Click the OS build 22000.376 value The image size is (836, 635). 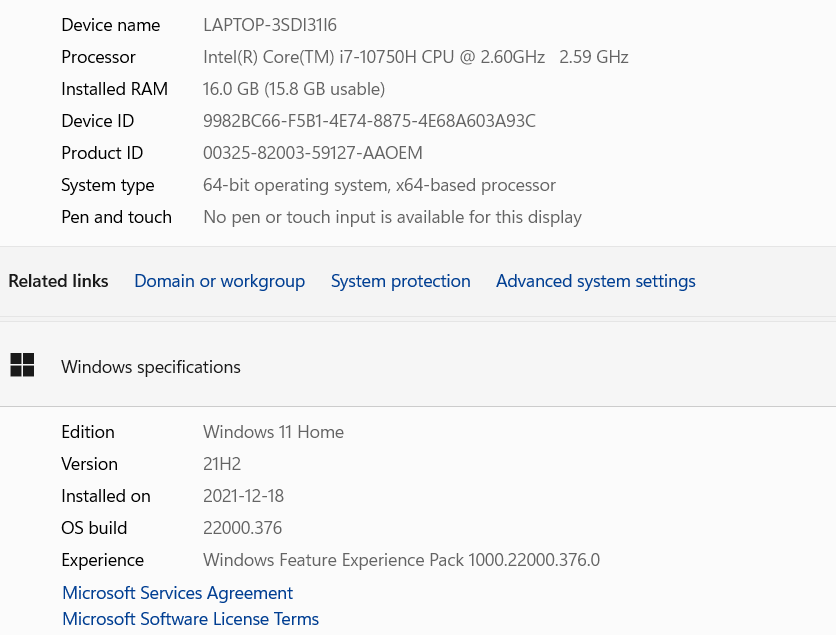(243, 528)
